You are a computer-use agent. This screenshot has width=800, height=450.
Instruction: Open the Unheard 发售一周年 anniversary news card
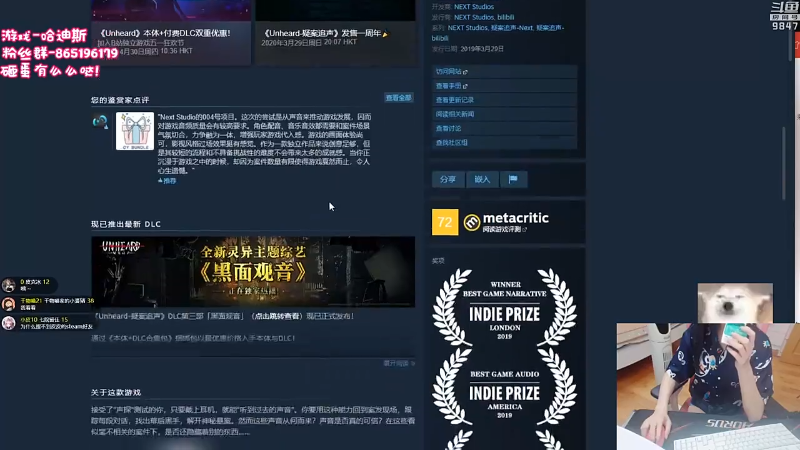[x=335, y=32]
